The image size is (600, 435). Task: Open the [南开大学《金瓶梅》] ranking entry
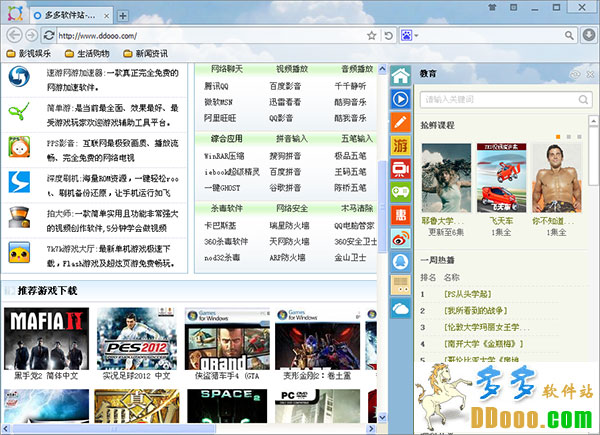(483, 344)
